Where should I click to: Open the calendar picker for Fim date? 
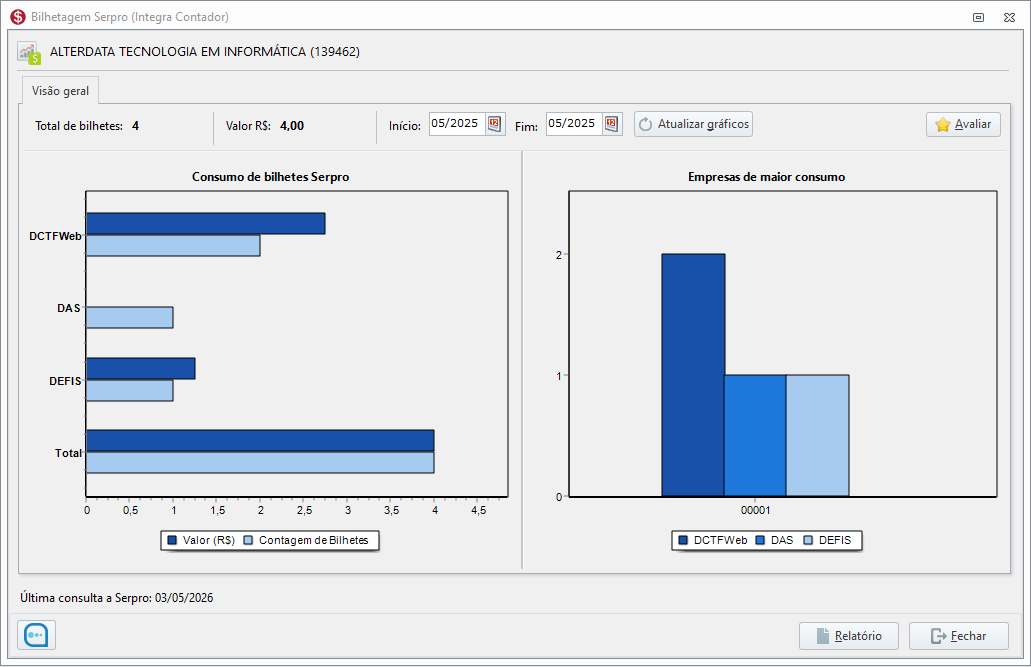(612, 124)
